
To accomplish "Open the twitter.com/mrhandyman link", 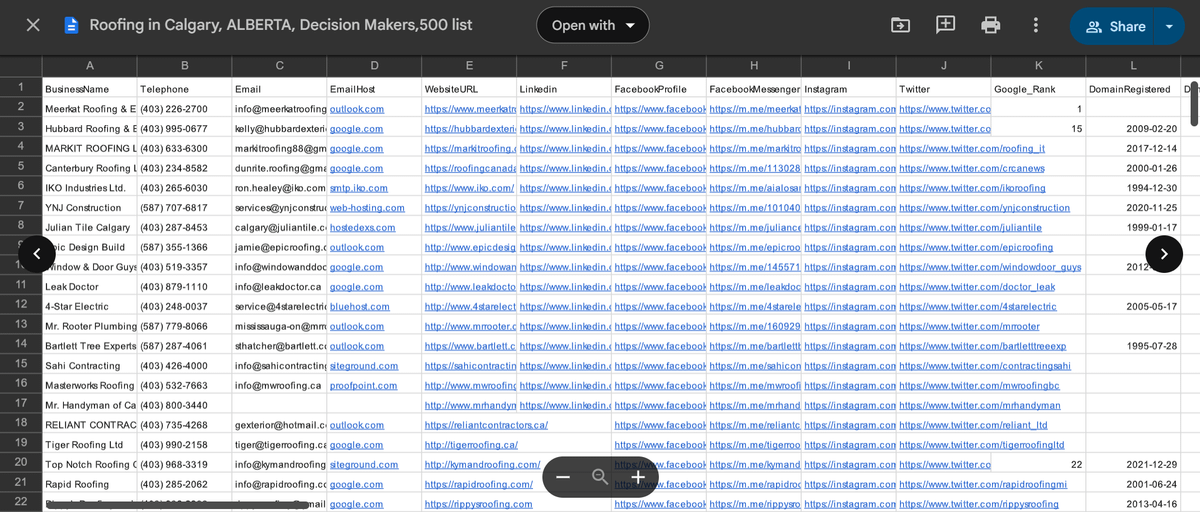I will tap(979, 405).
